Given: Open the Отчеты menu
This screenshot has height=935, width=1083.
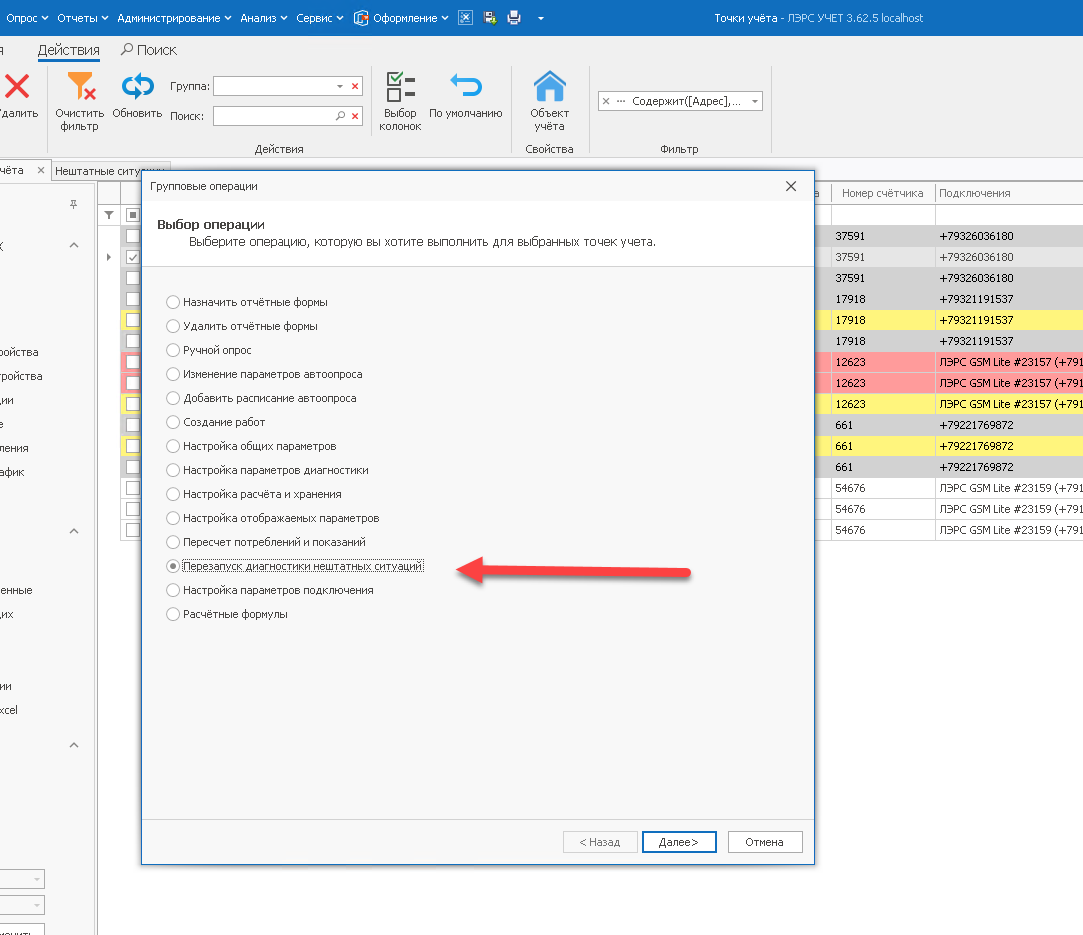Looking at the screenshot, I should (83, 18).
